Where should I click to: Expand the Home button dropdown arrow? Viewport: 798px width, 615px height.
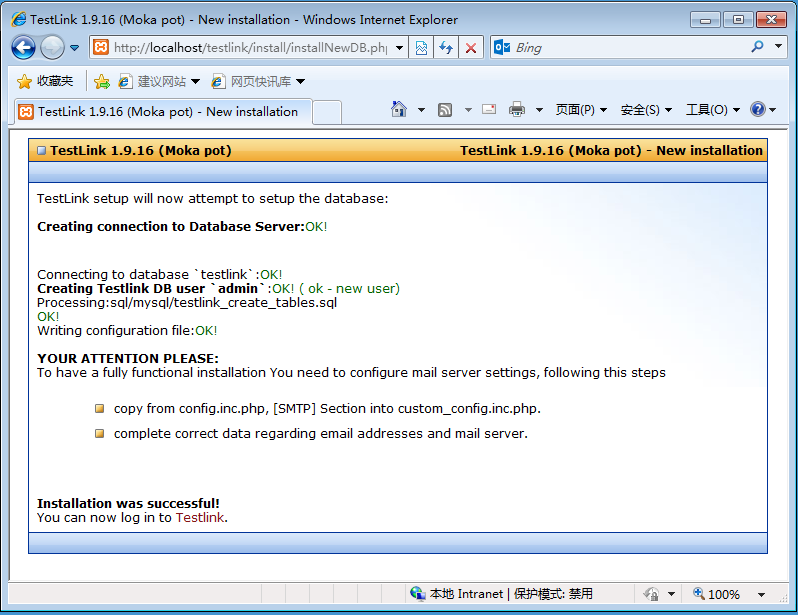click(x=421, y=109)
